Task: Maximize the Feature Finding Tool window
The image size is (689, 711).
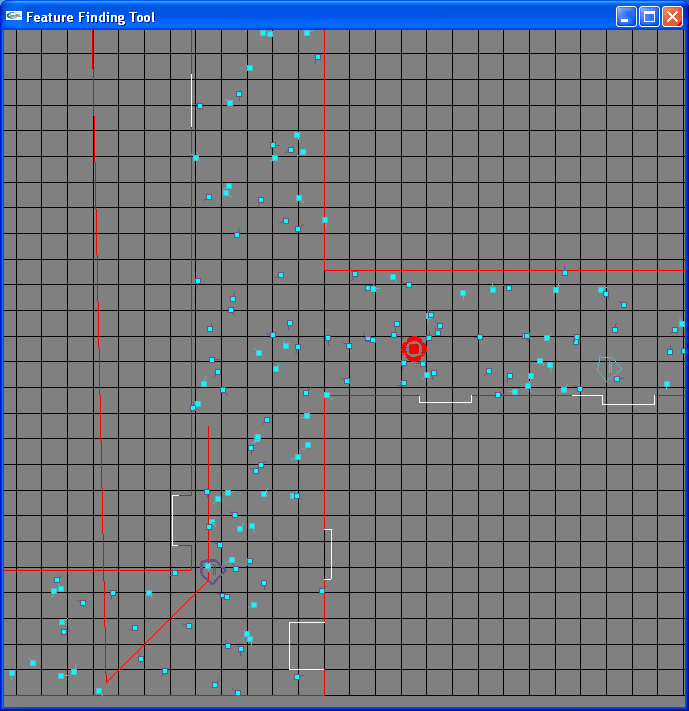Action: 649,17
